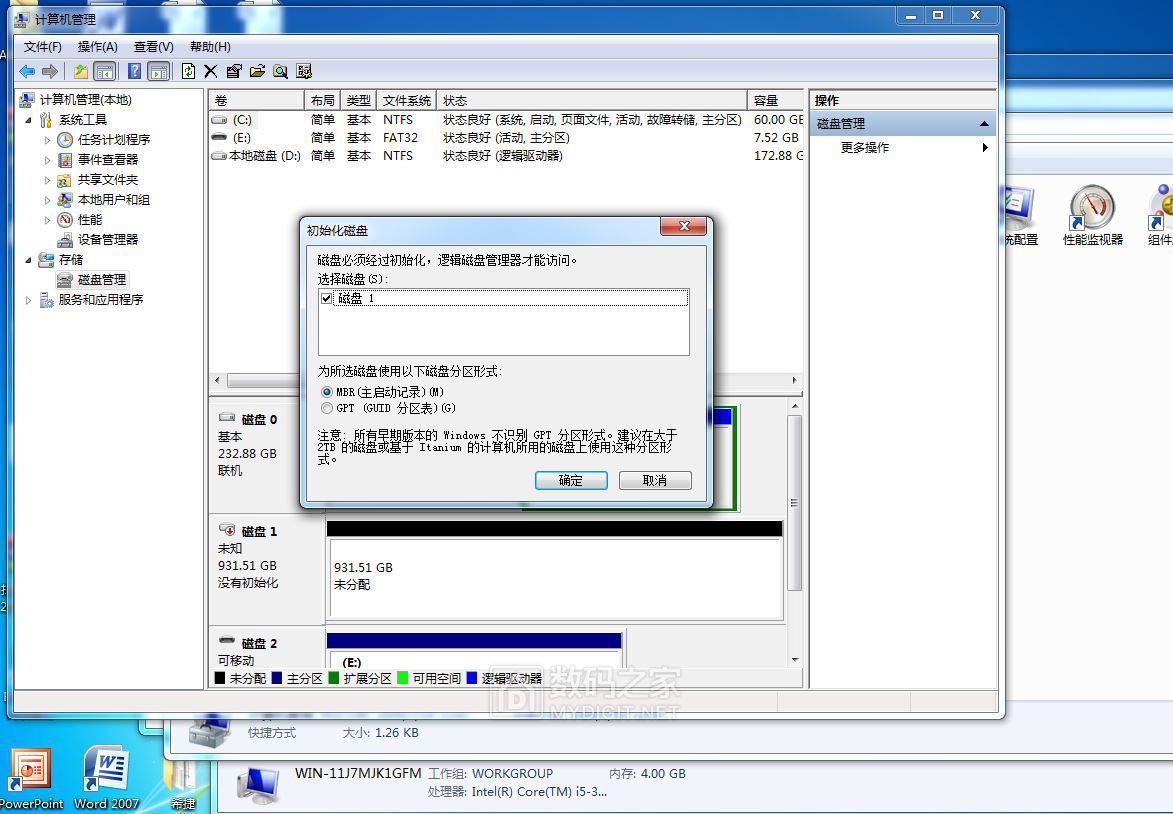Click the Properties toolbar icon
Image resolution: width=1173 pixels, height=814 pixels.
[x=234, y=71]
